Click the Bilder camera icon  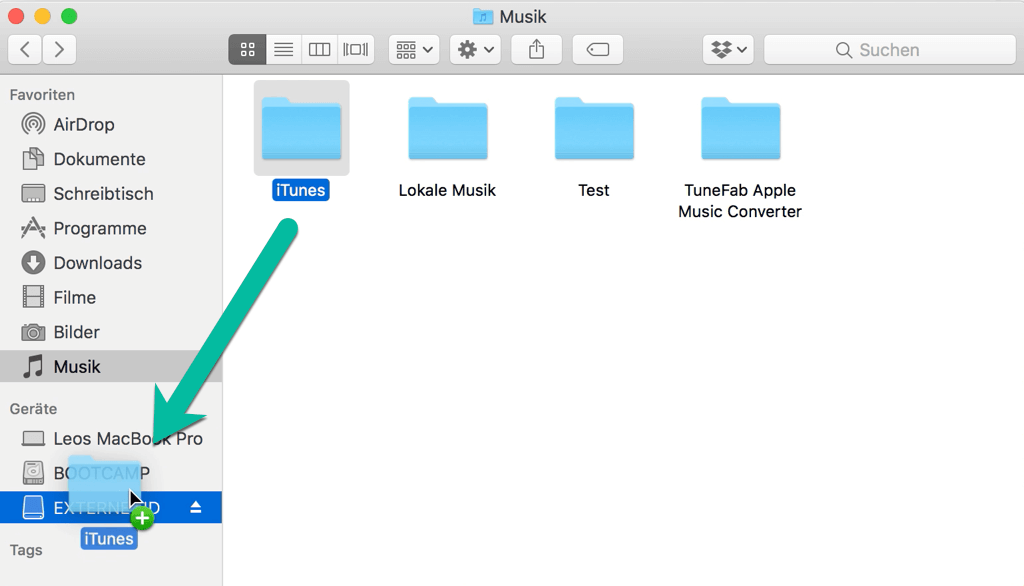pyautogui.click(x=33, y=333)
